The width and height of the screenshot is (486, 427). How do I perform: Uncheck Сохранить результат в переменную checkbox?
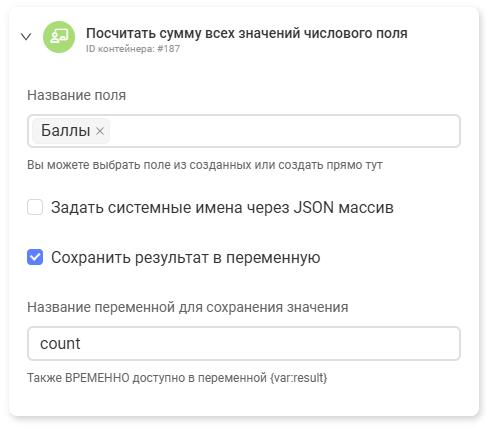click(x=35, y=257)
